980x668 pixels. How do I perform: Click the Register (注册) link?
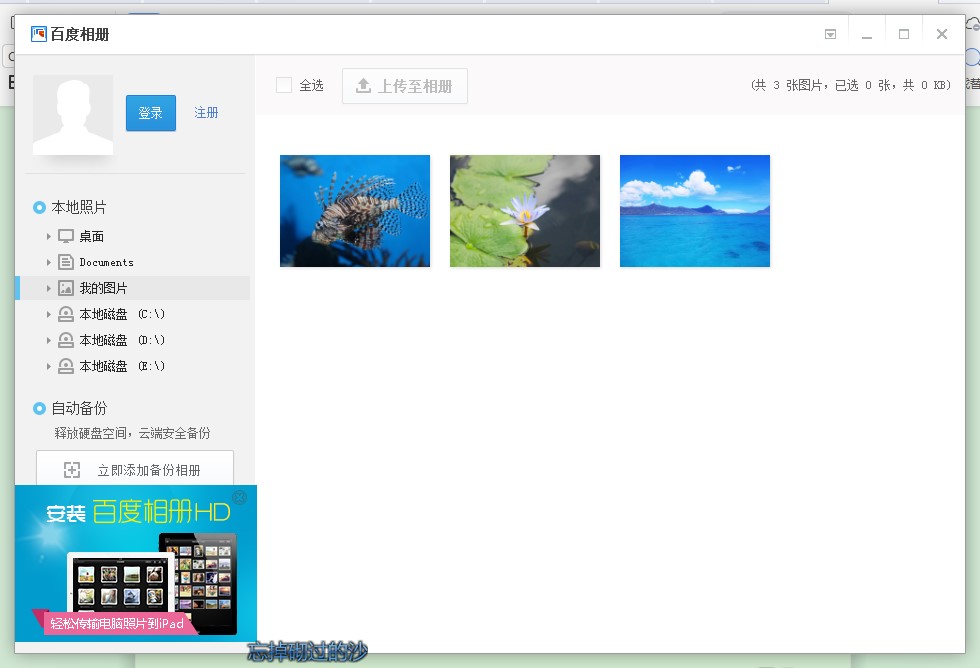206,113
